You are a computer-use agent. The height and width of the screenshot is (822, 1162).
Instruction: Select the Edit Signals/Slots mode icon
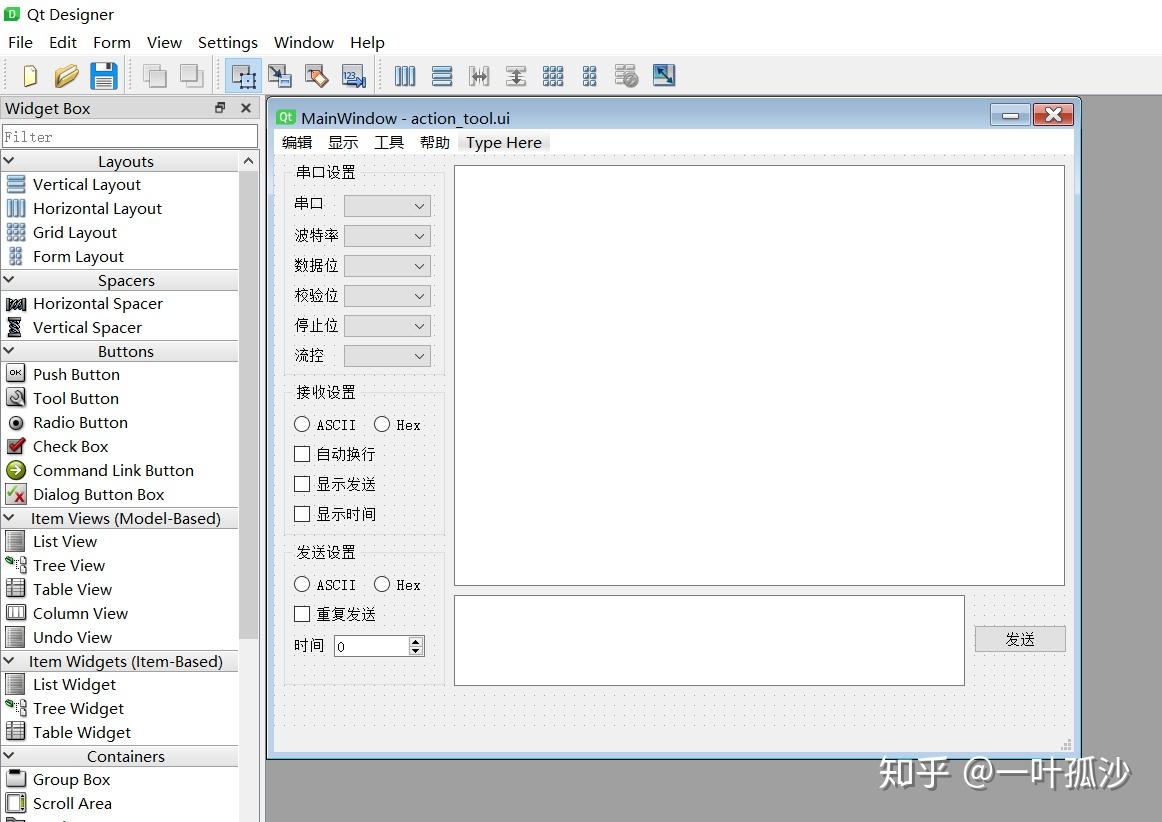click(x=280, y=75)
